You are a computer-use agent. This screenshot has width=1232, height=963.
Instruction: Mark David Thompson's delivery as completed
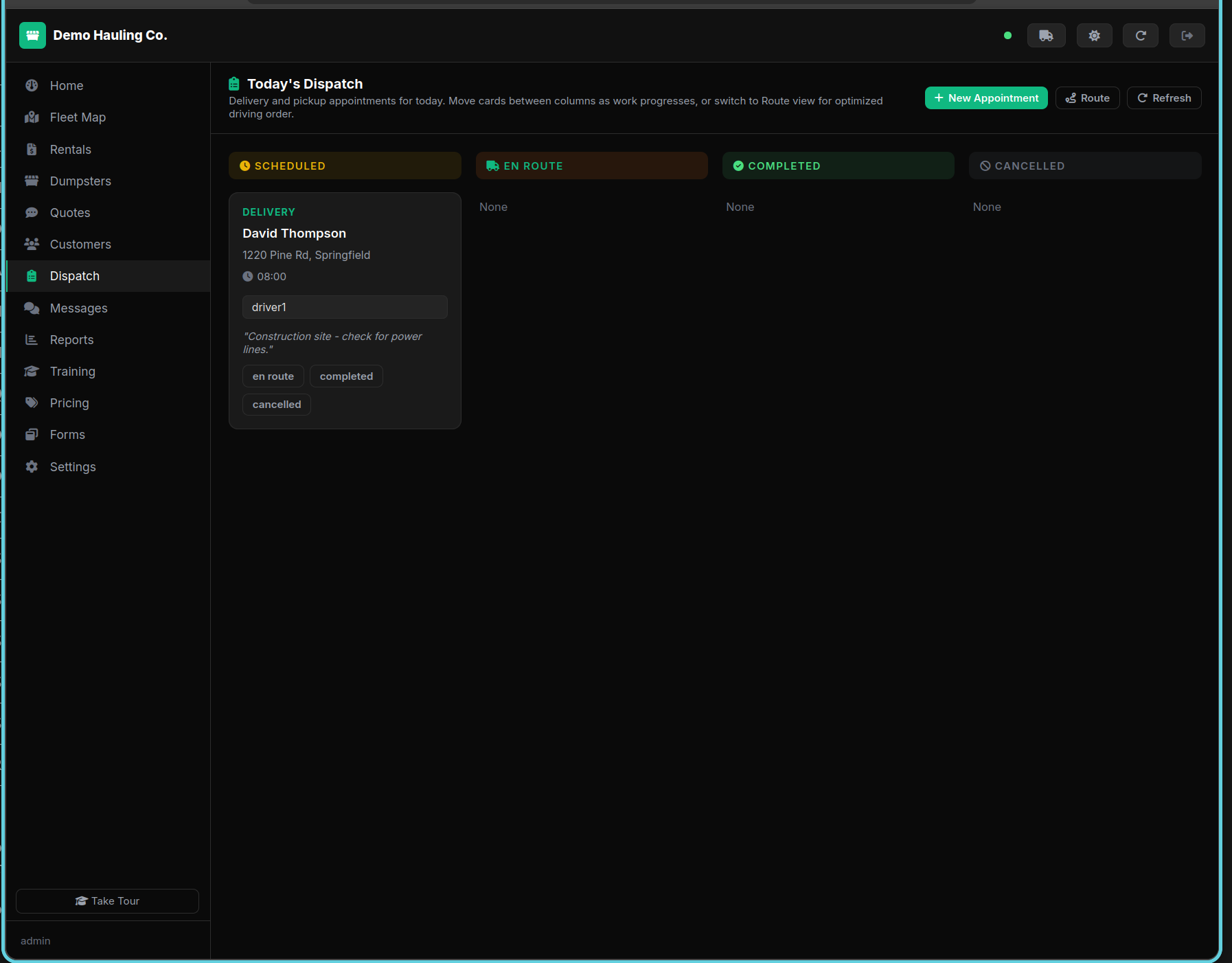click(x=346, y=376)
